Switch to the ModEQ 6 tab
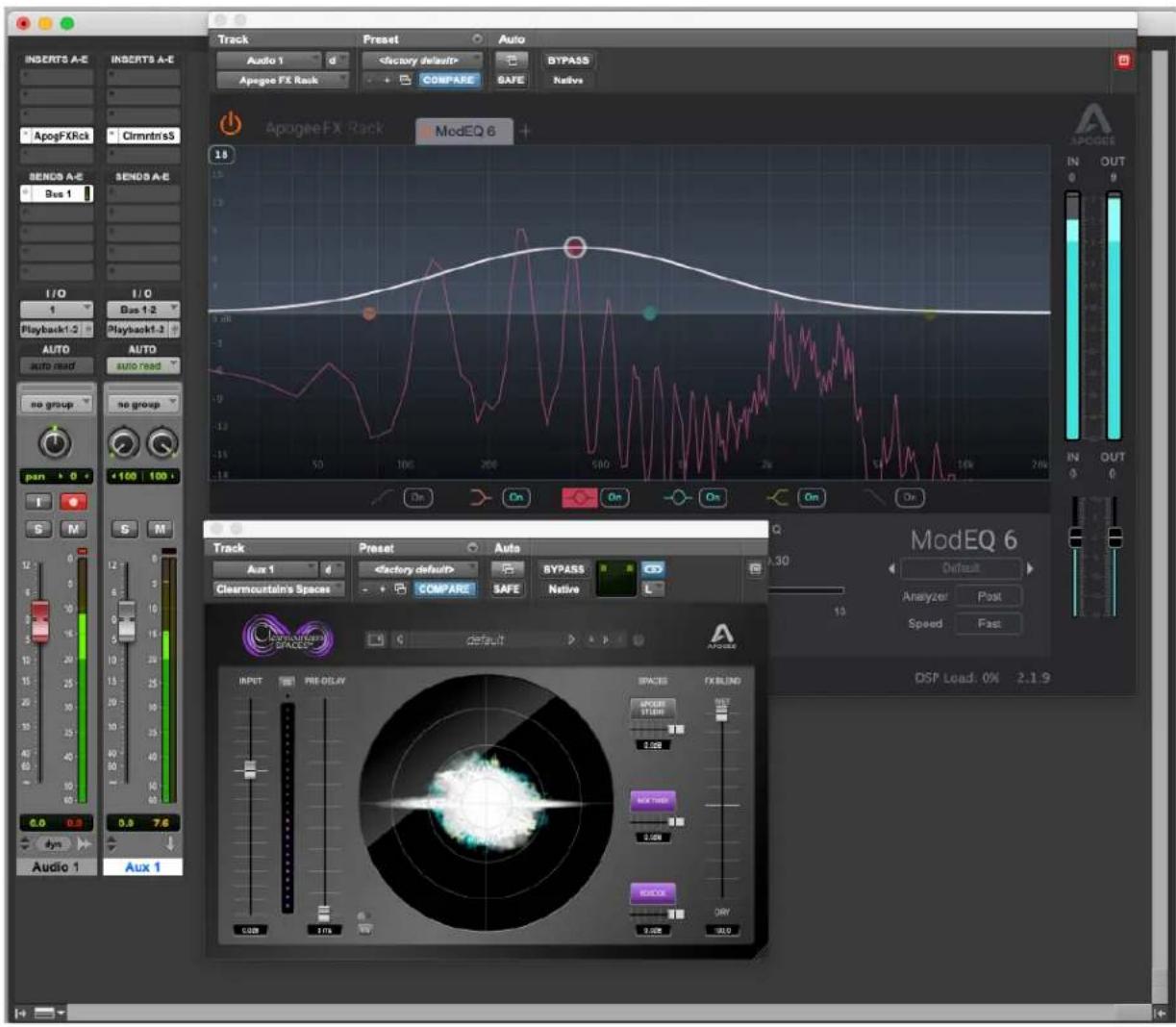This screenshot has width=1176, height=1027. pos(464,131)
